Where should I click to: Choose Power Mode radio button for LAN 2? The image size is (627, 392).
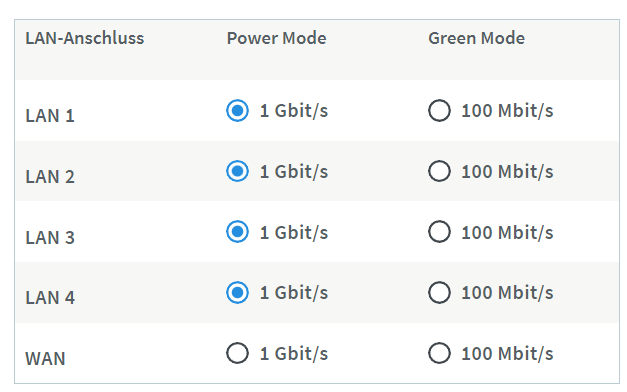tap(237, 171)
